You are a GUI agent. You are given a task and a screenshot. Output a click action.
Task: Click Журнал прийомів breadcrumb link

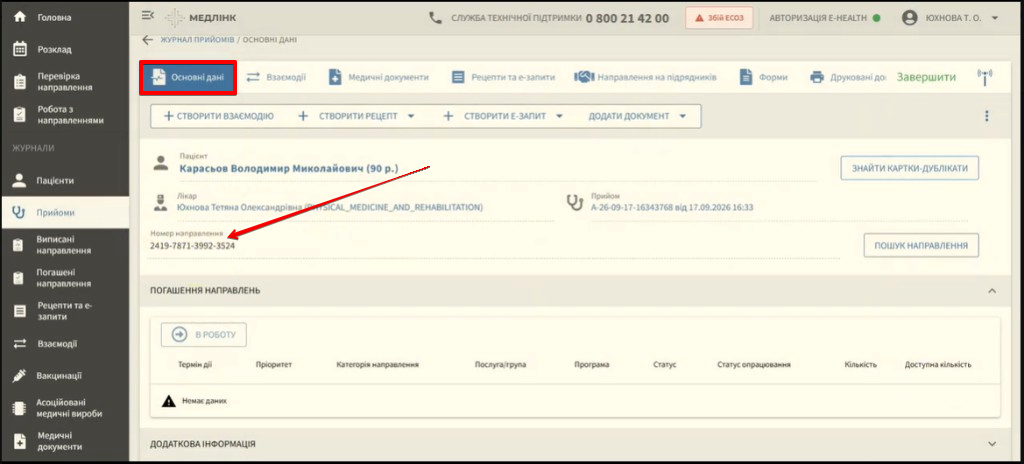pos(197,40)
